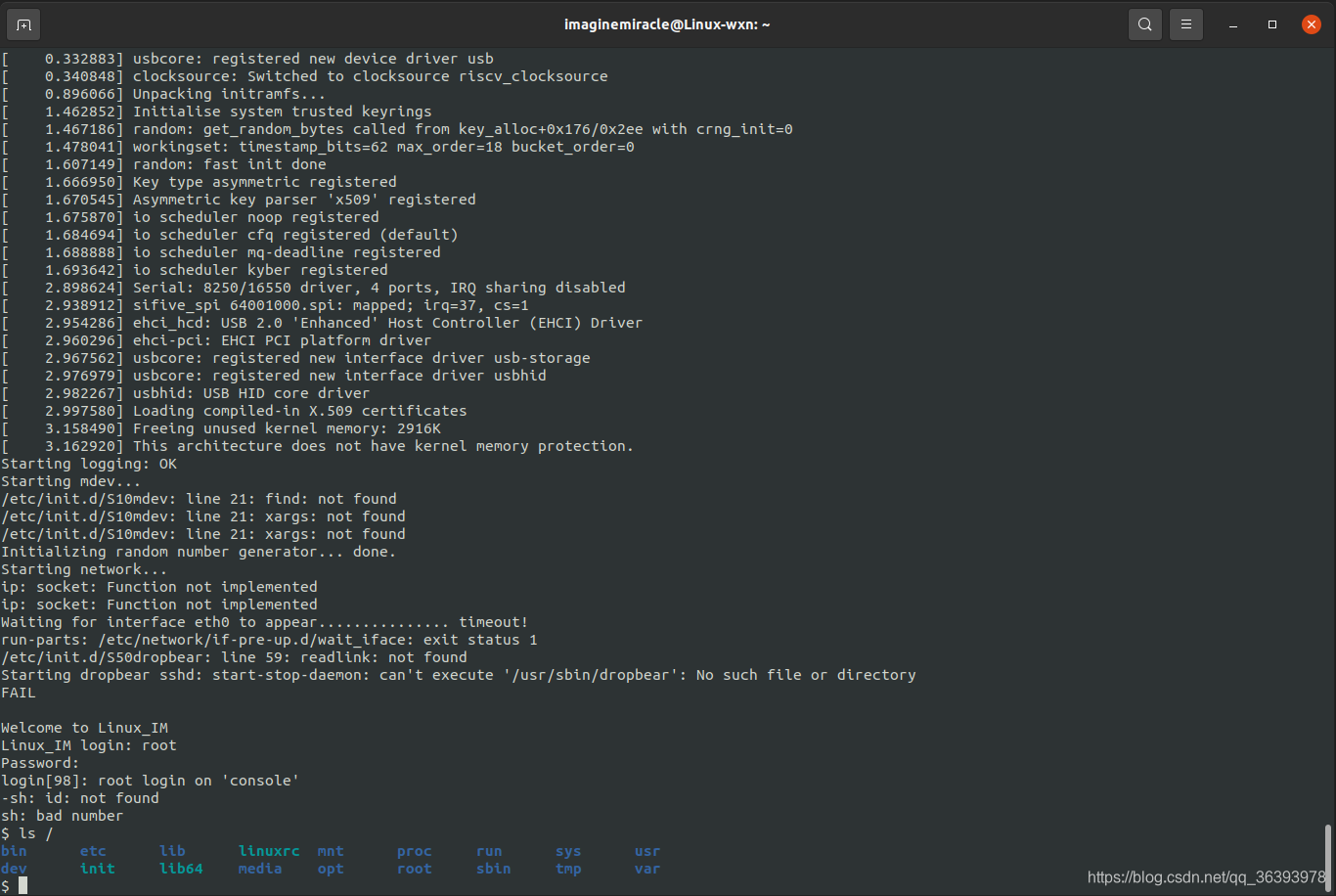Open the terminal search tool
1336x896 pixels.
1145,24
